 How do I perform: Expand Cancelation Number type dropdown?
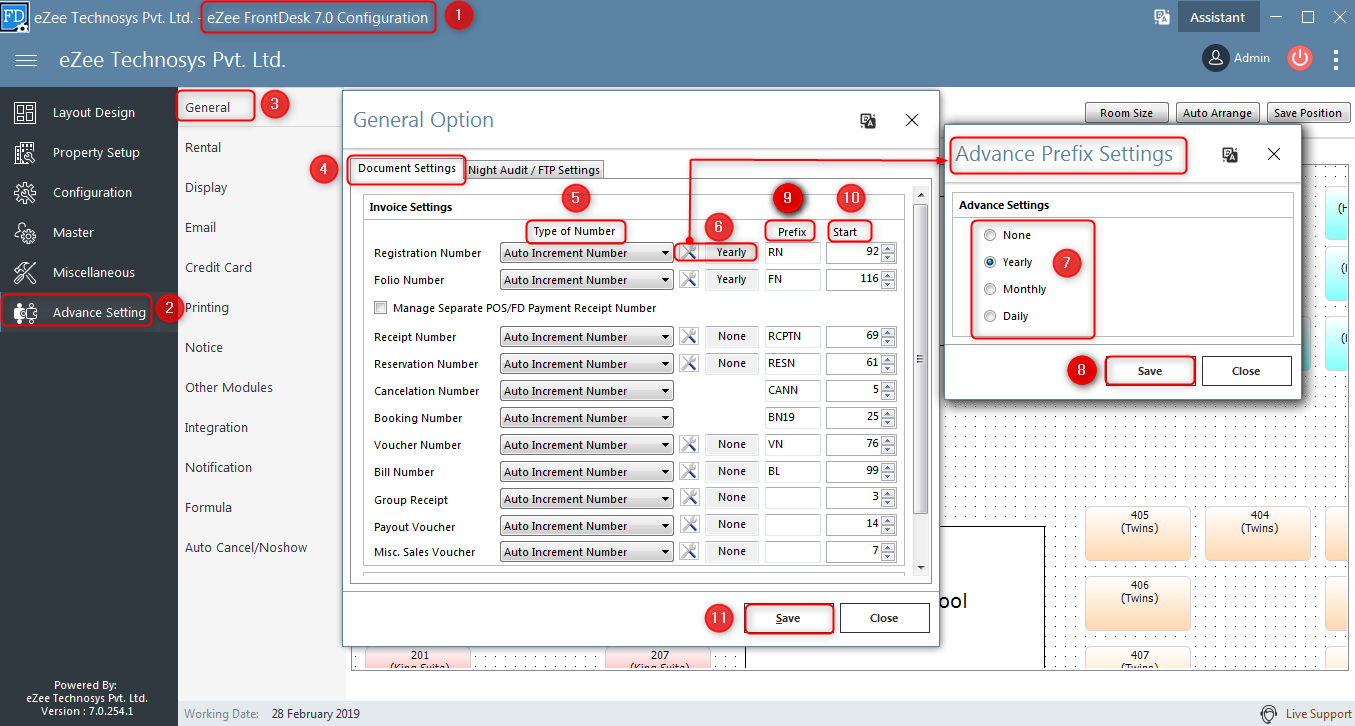[666, 391]
